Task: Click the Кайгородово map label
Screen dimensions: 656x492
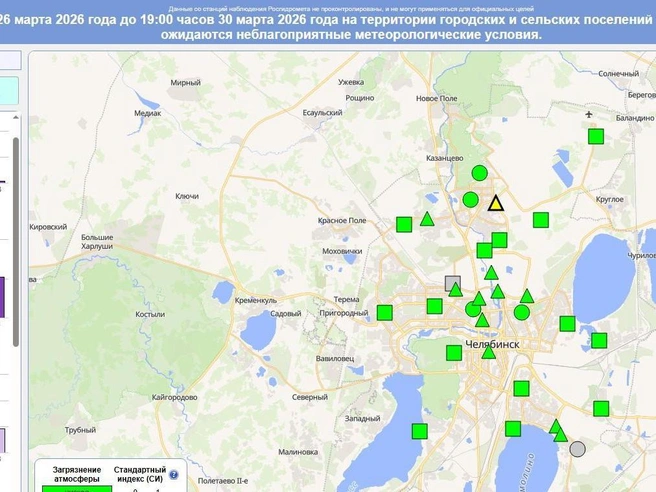Action: click(174, 397)
